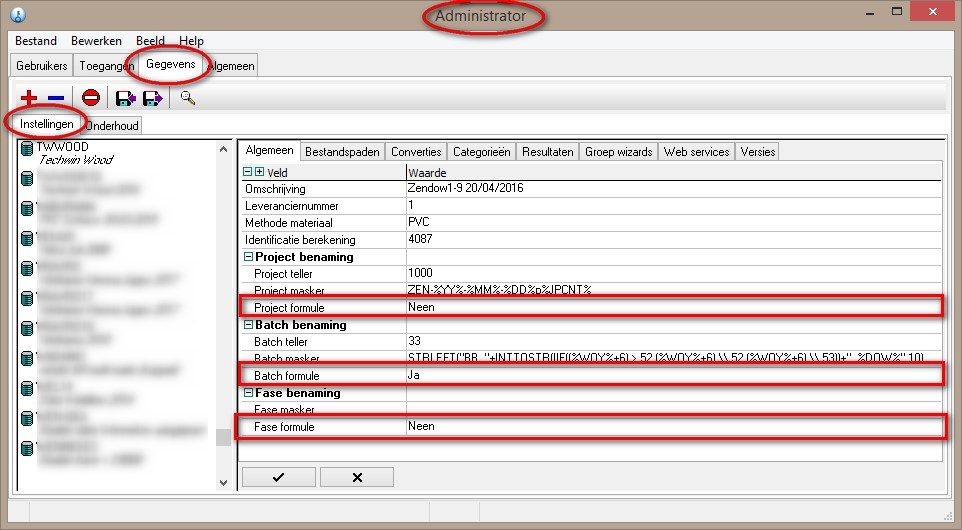The image size is (962, 530).
Task: Switch to the Gebruikers tab
Action: [x=42, y=66]
